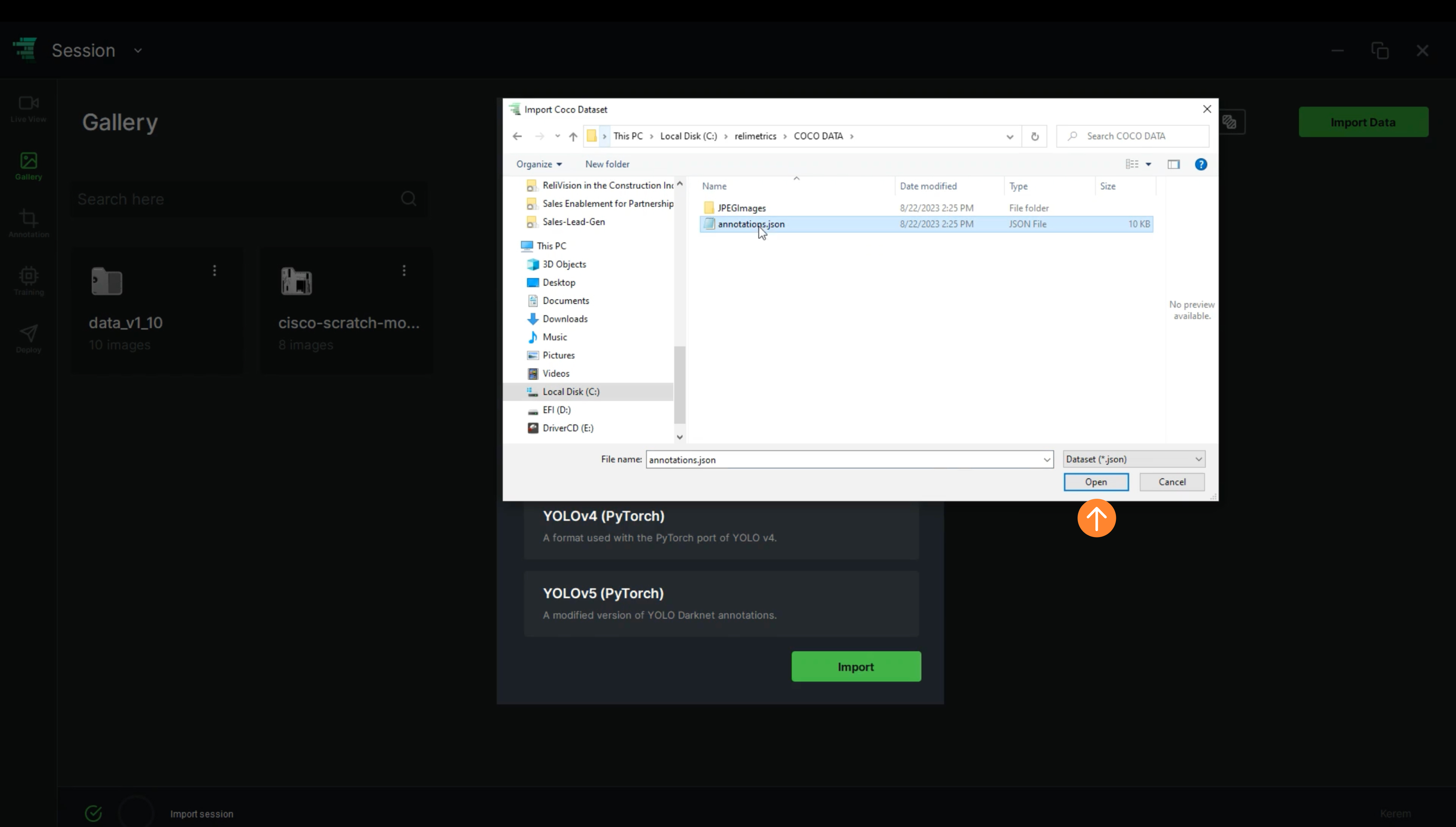This screenshot has width=1456, height=827.
Task: Select DriverCD (E:) drive
Action: [x=560, y=428]
